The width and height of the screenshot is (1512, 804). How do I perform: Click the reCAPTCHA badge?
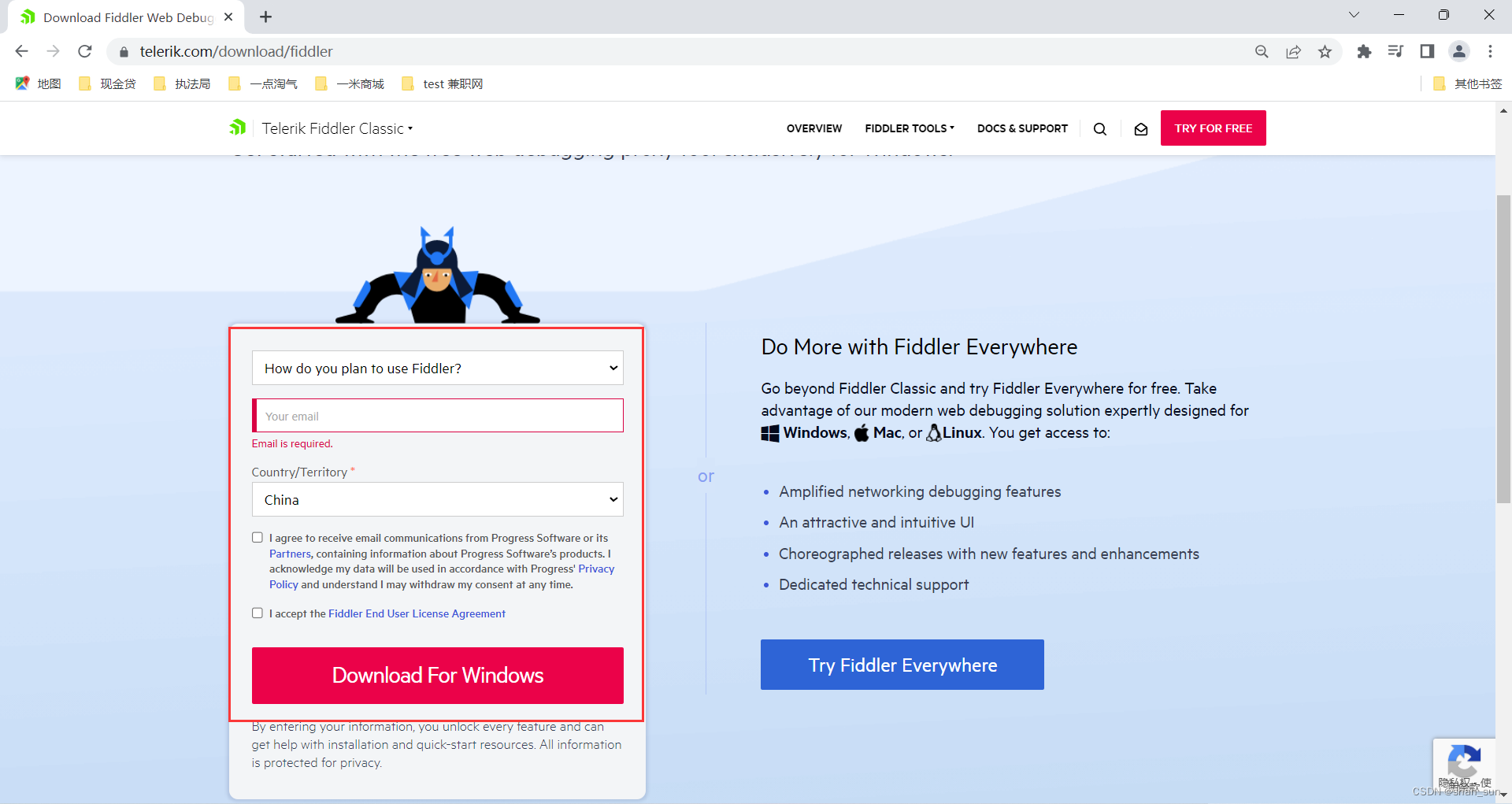tap(1464, 767)
